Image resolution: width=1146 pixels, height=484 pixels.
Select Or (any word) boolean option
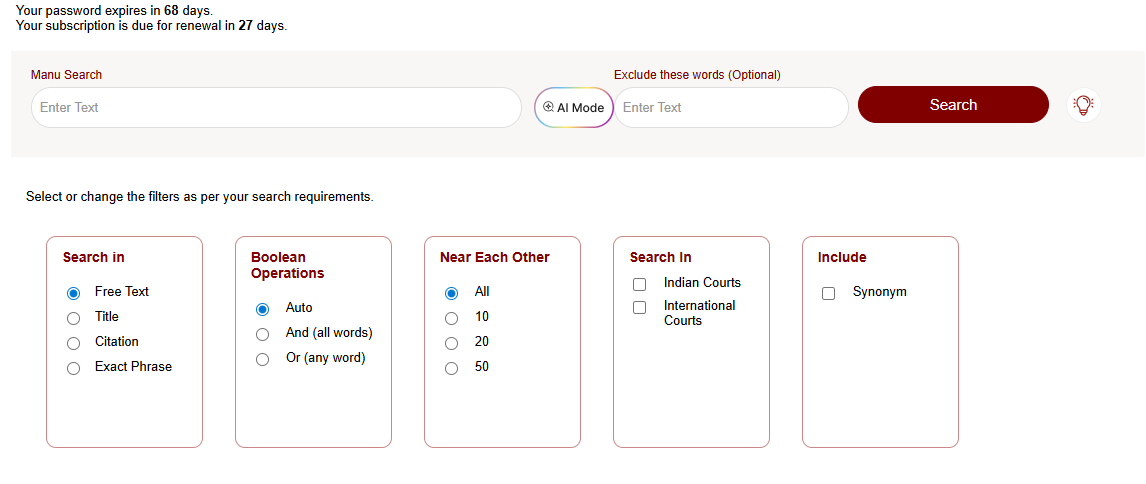(x=262, y=359)
